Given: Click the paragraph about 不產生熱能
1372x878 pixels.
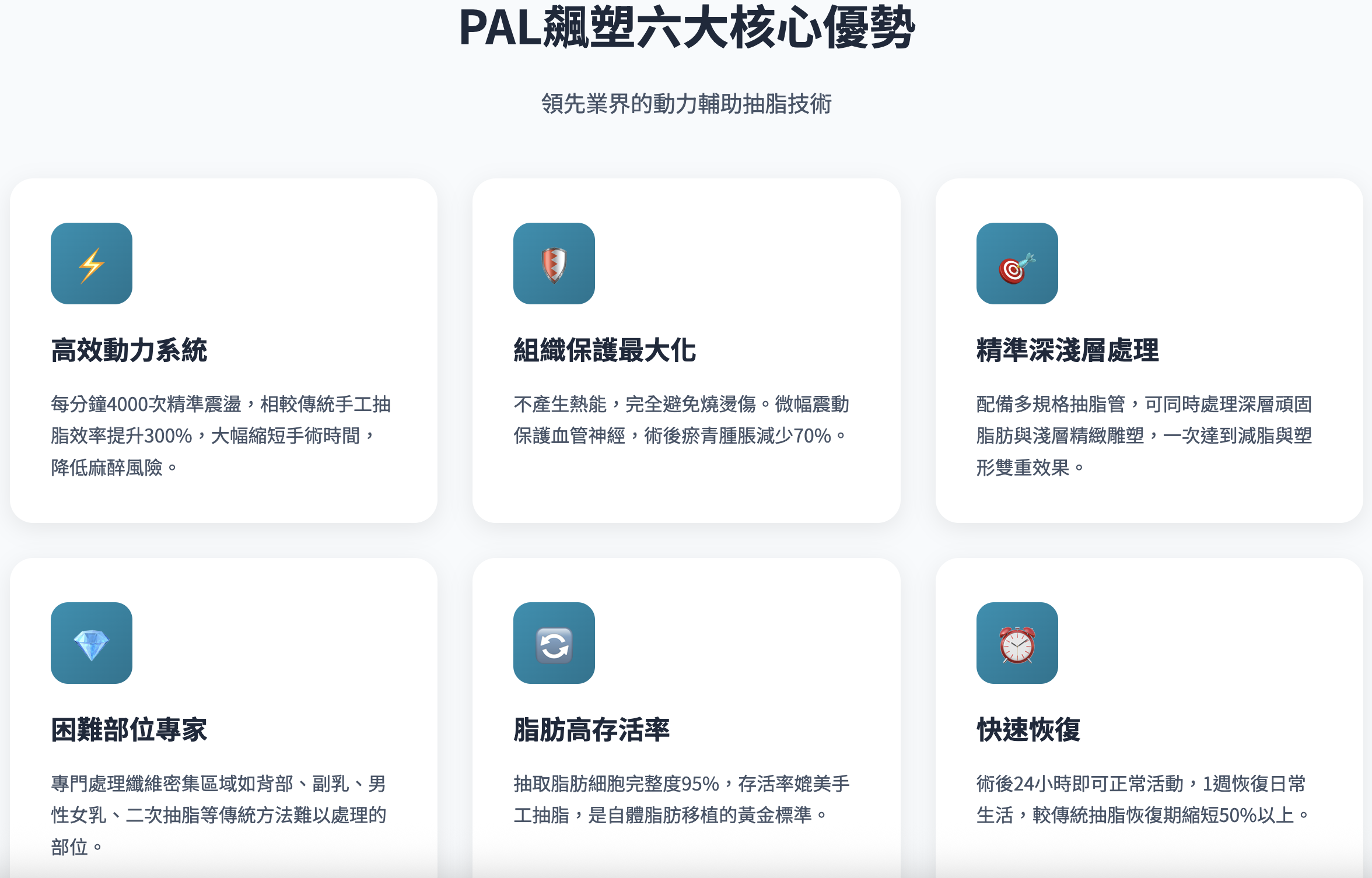Looking at the screenshot, I should tap(681, 420).
